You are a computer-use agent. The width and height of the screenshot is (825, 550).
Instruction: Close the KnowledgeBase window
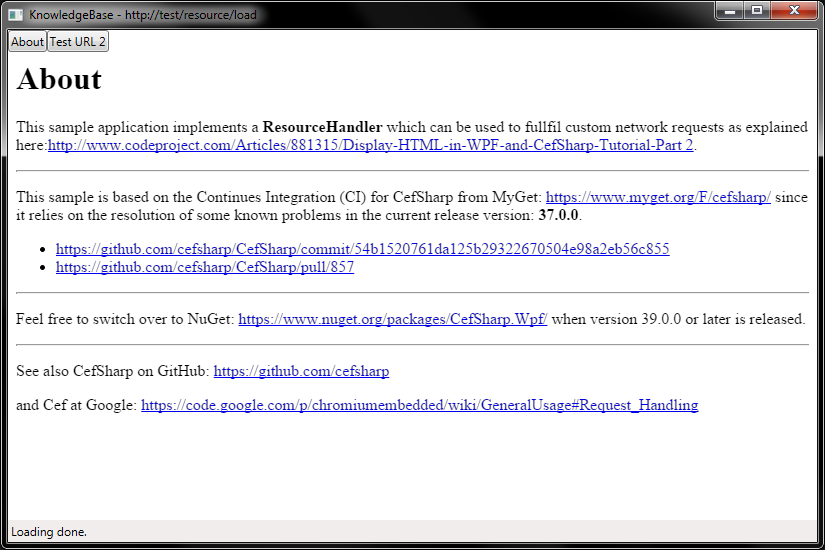click(794, 11)
